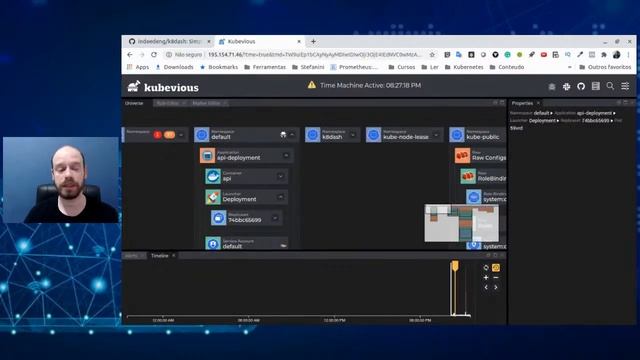Reload the page in browser
640x360 pixels.
(x=154, y=54)
